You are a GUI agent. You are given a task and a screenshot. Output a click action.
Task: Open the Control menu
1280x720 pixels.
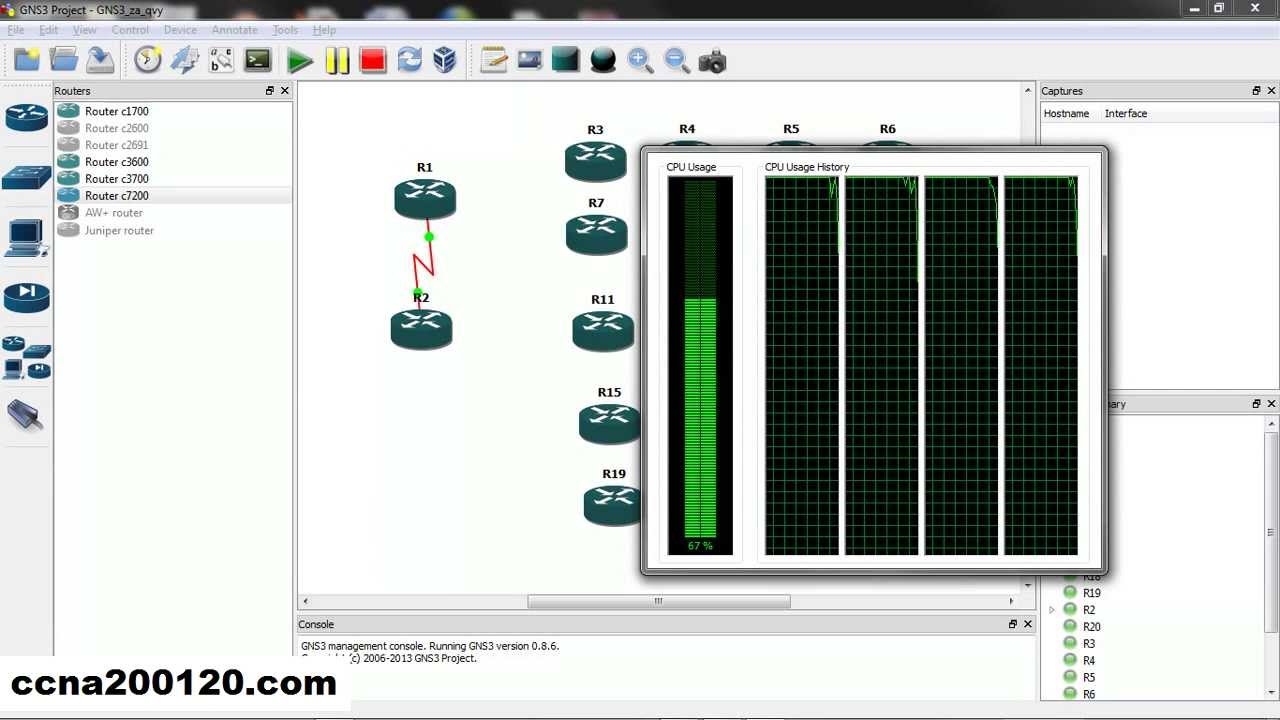pyautogui.click(x=130, y=30)
